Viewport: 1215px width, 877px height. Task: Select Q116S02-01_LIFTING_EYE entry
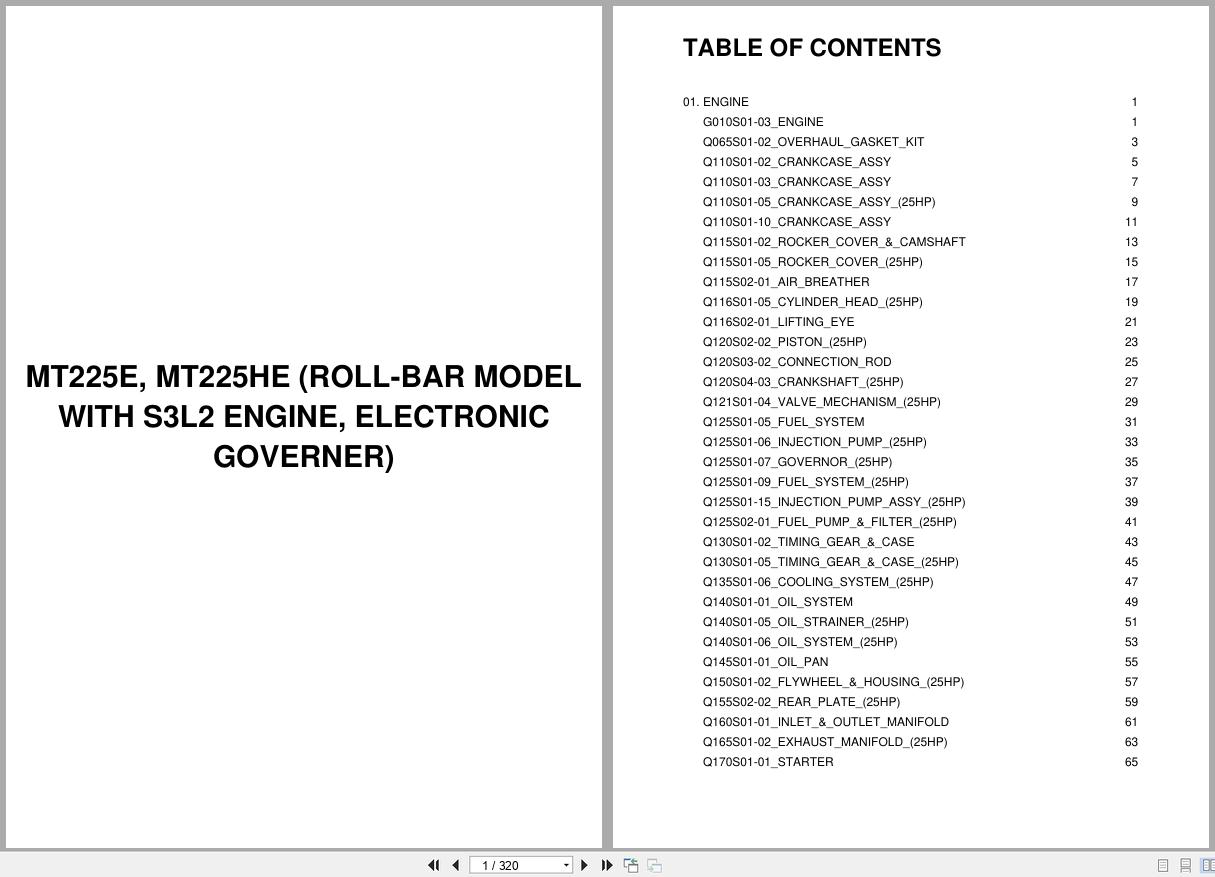point(778,322)
